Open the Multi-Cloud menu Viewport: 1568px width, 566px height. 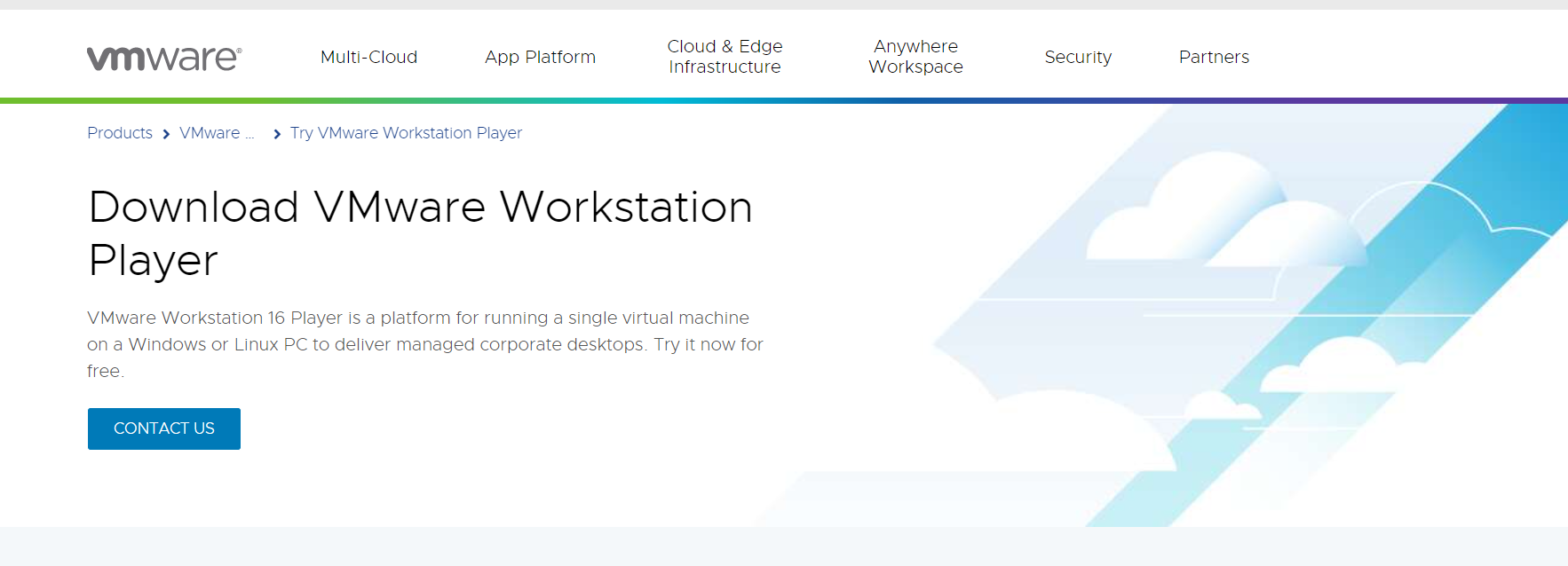tap(368, 57)
